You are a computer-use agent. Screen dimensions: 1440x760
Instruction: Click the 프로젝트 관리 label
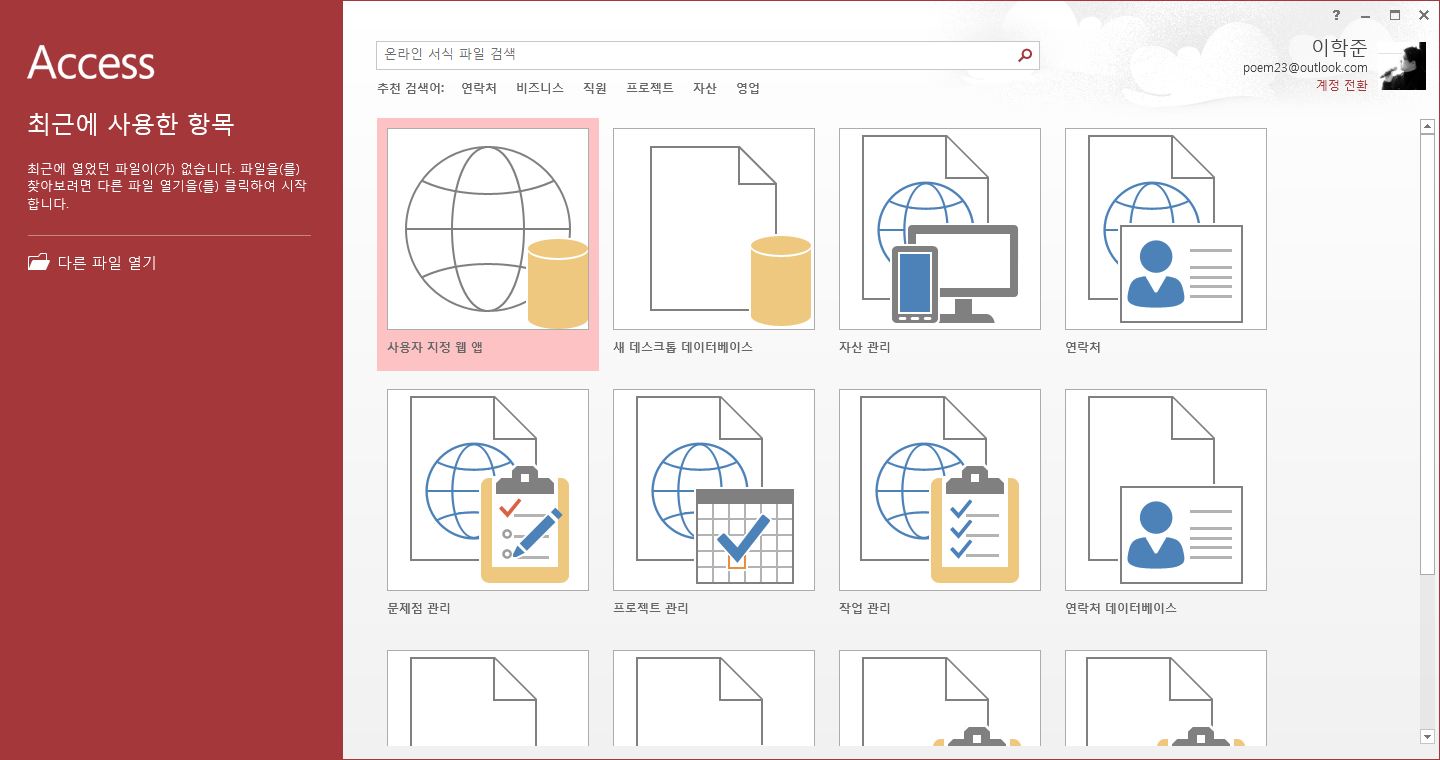coord(651,608)
